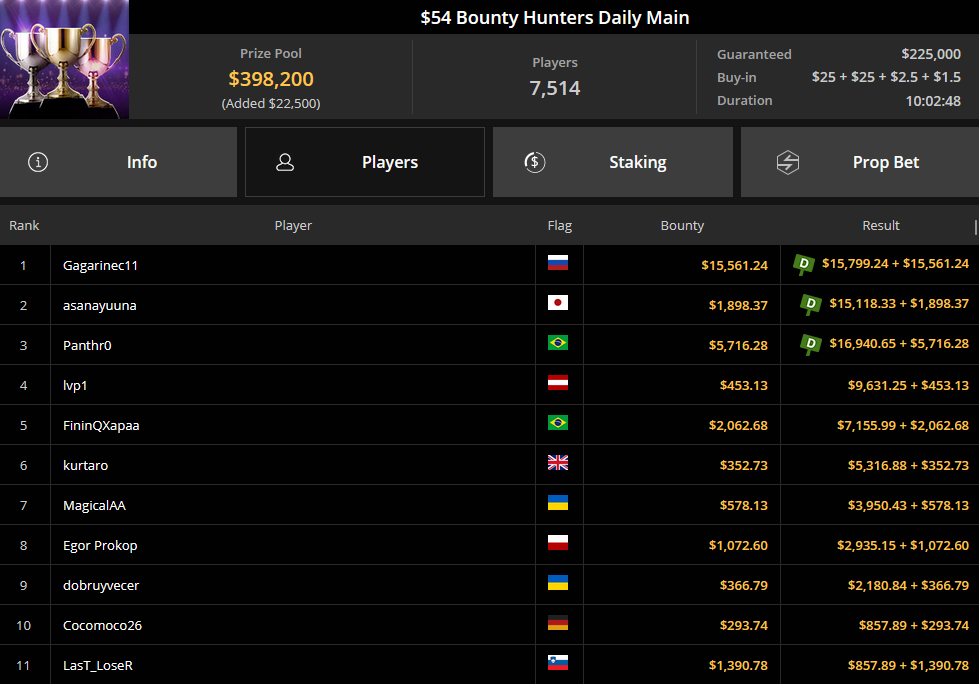
Task: Click the green D deal icon for Panthr0
Action: [811, 344]
